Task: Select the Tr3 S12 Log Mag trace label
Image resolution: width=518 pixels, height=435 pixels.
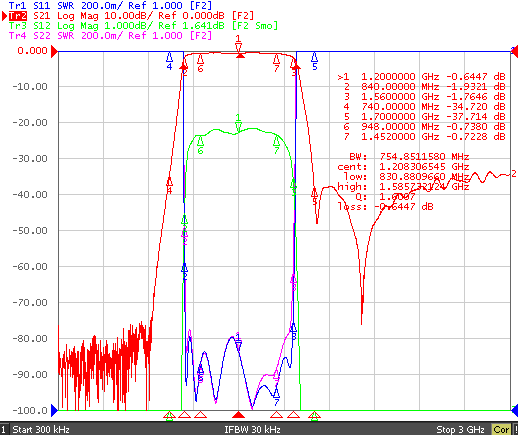Action: 143,25
